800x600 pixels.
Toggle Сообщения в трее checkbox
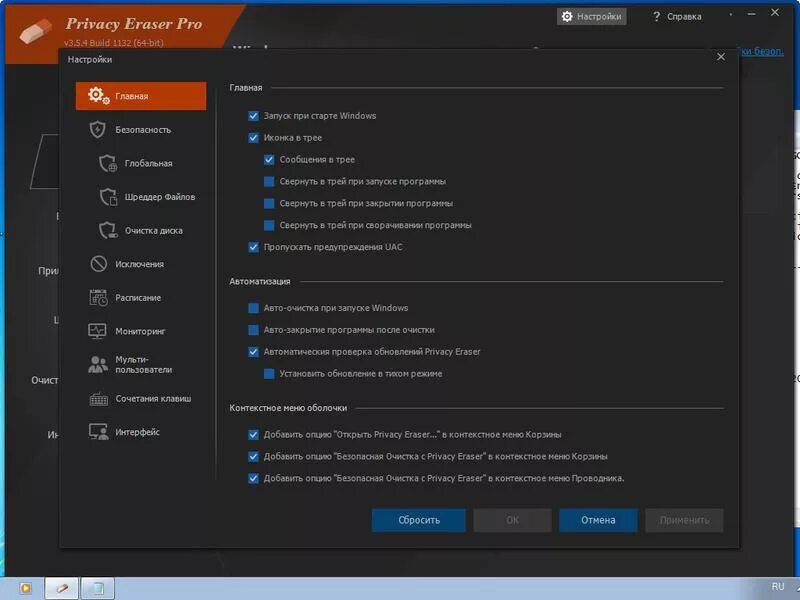[x=269, y=160]
